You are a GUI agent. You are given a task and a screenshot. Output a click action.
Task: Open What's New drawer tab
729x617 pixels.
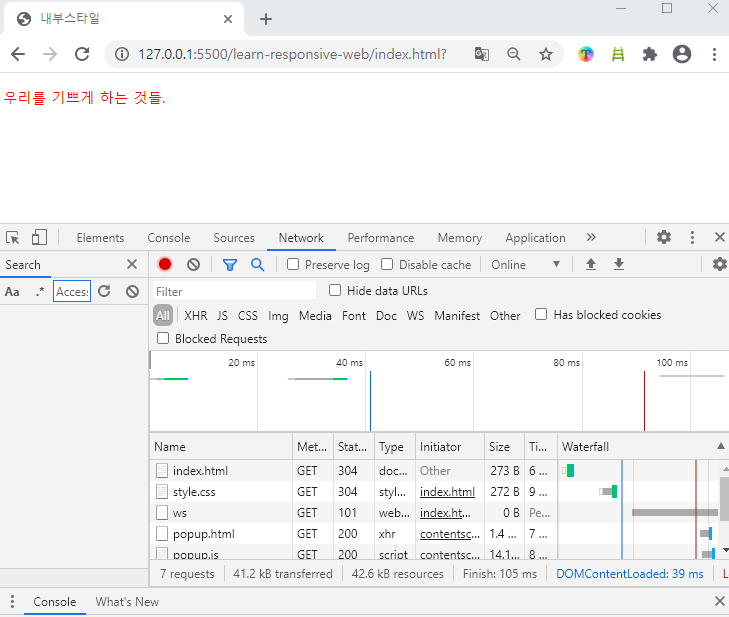click(127, 602)
